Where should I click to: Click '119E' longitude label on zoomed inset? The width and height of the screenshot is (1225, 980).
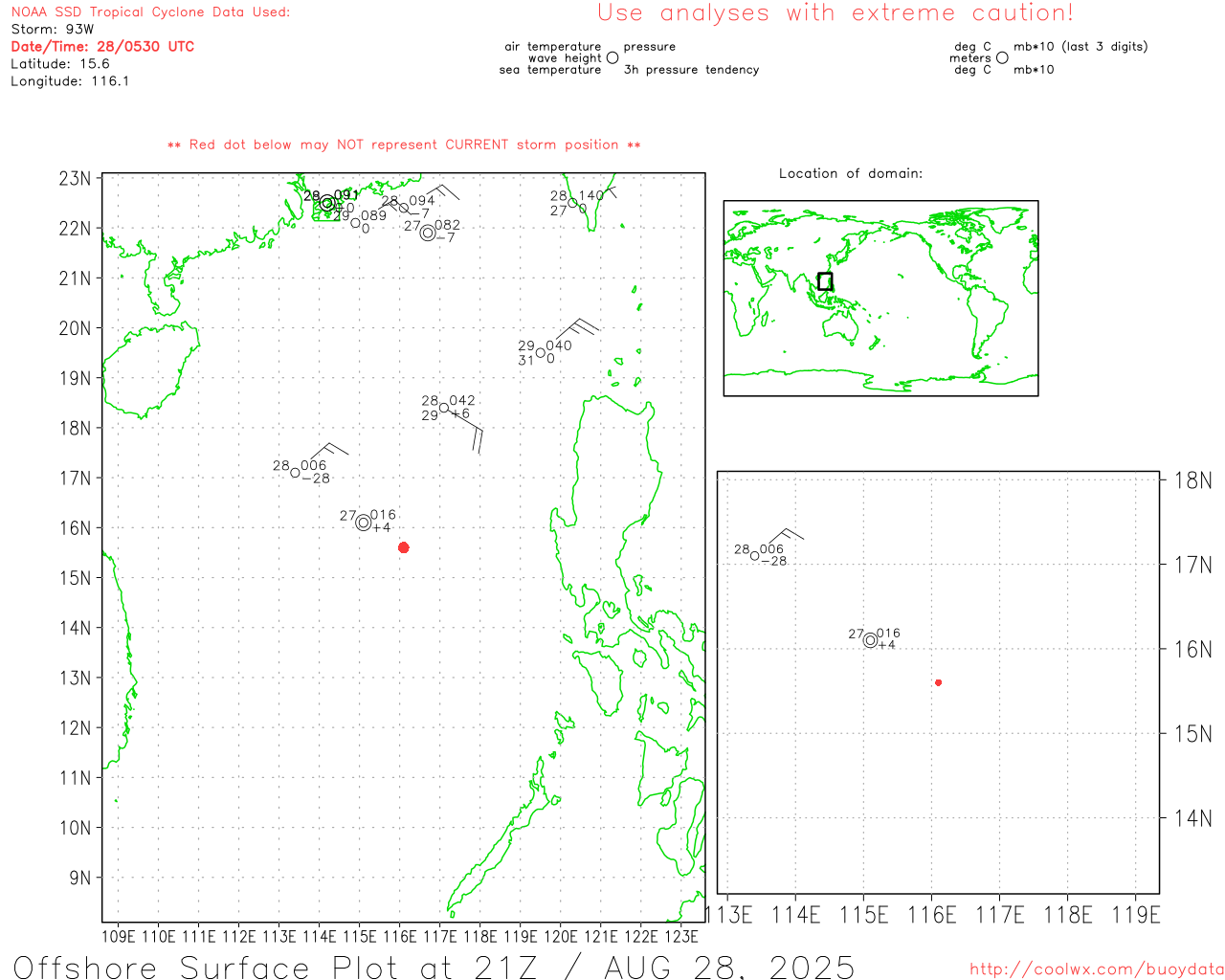point(1136,916)
